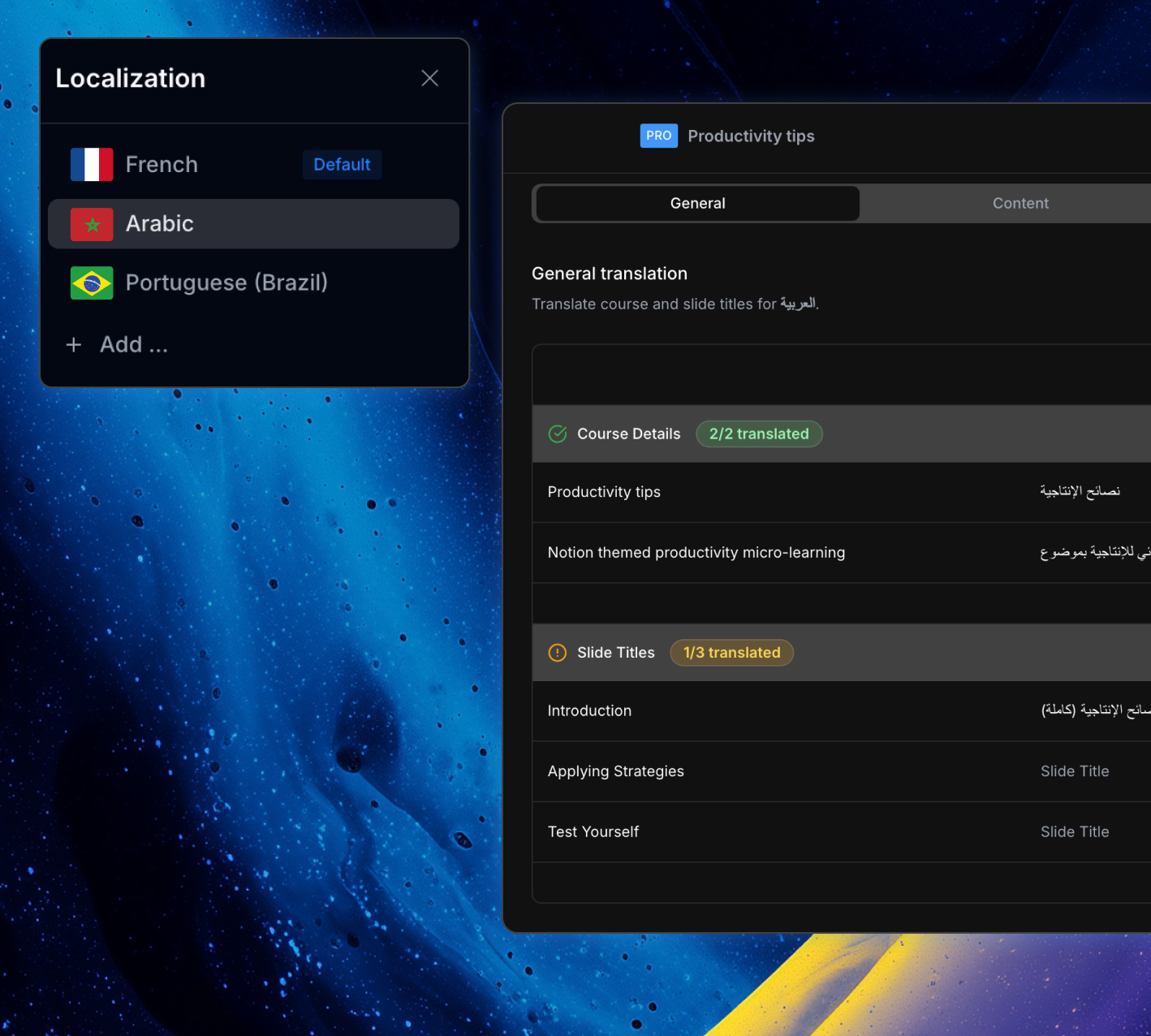1151x1036 pixels.
Task: Edit Arabic translation of Productivity tips
Action: (1080, 492)
